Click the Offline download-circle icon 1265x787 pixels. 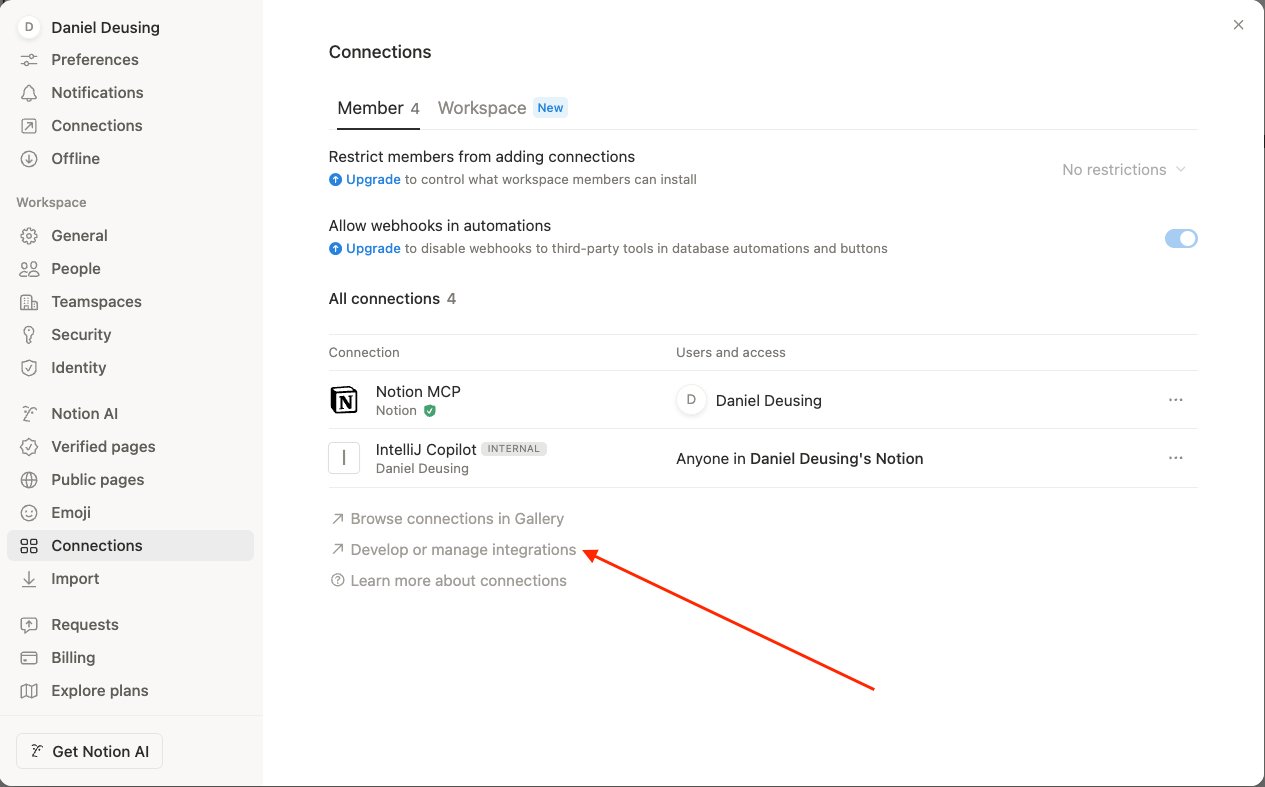(x=29, y=159)
